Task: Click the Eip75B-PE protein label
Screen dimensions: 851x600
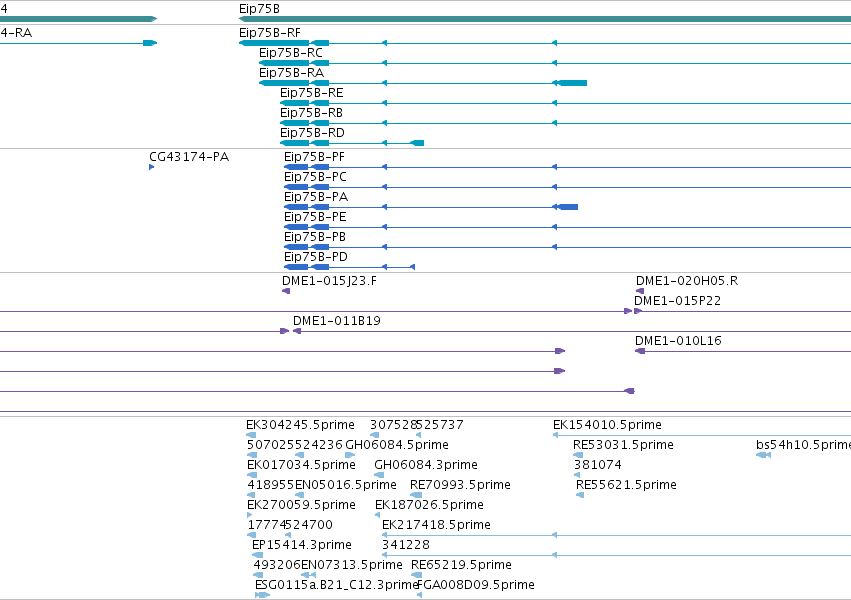Action: coord(315,217)
